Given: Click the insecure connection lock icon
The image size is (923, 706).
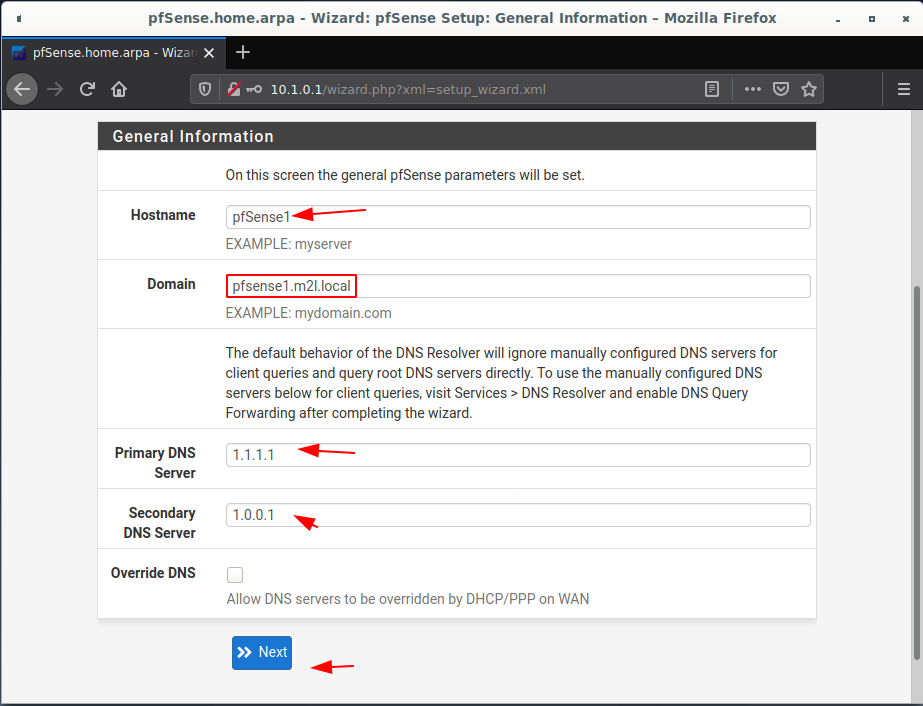Looking at the screenshot, I should pos(234,90).
